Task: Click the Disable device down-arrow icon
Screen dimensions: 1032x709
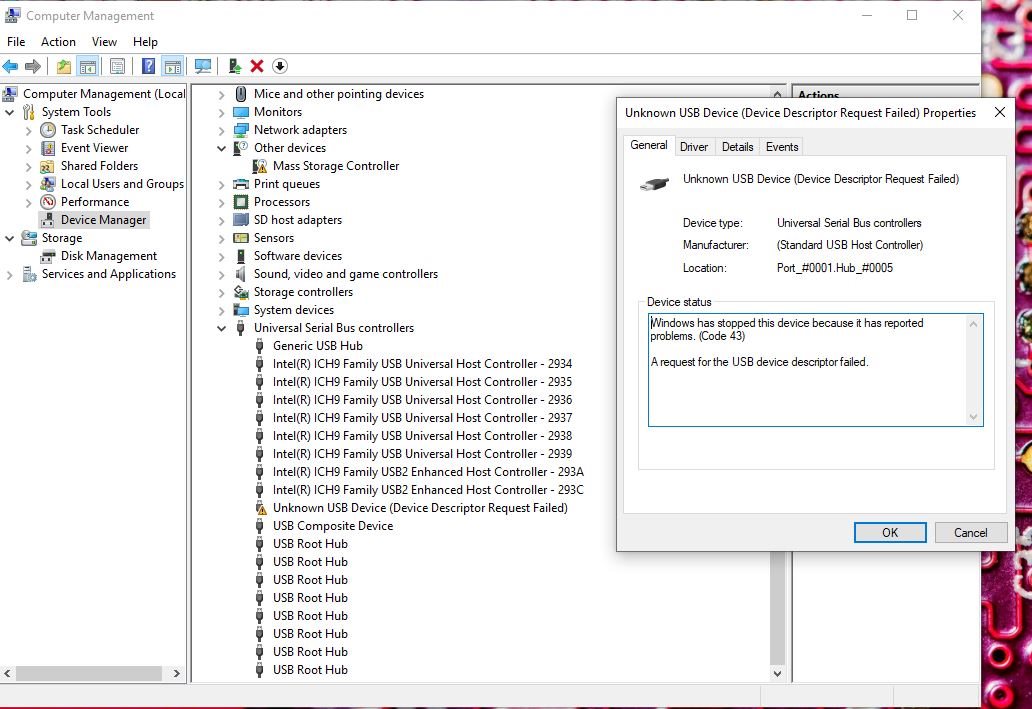Action: coord(280,66)
